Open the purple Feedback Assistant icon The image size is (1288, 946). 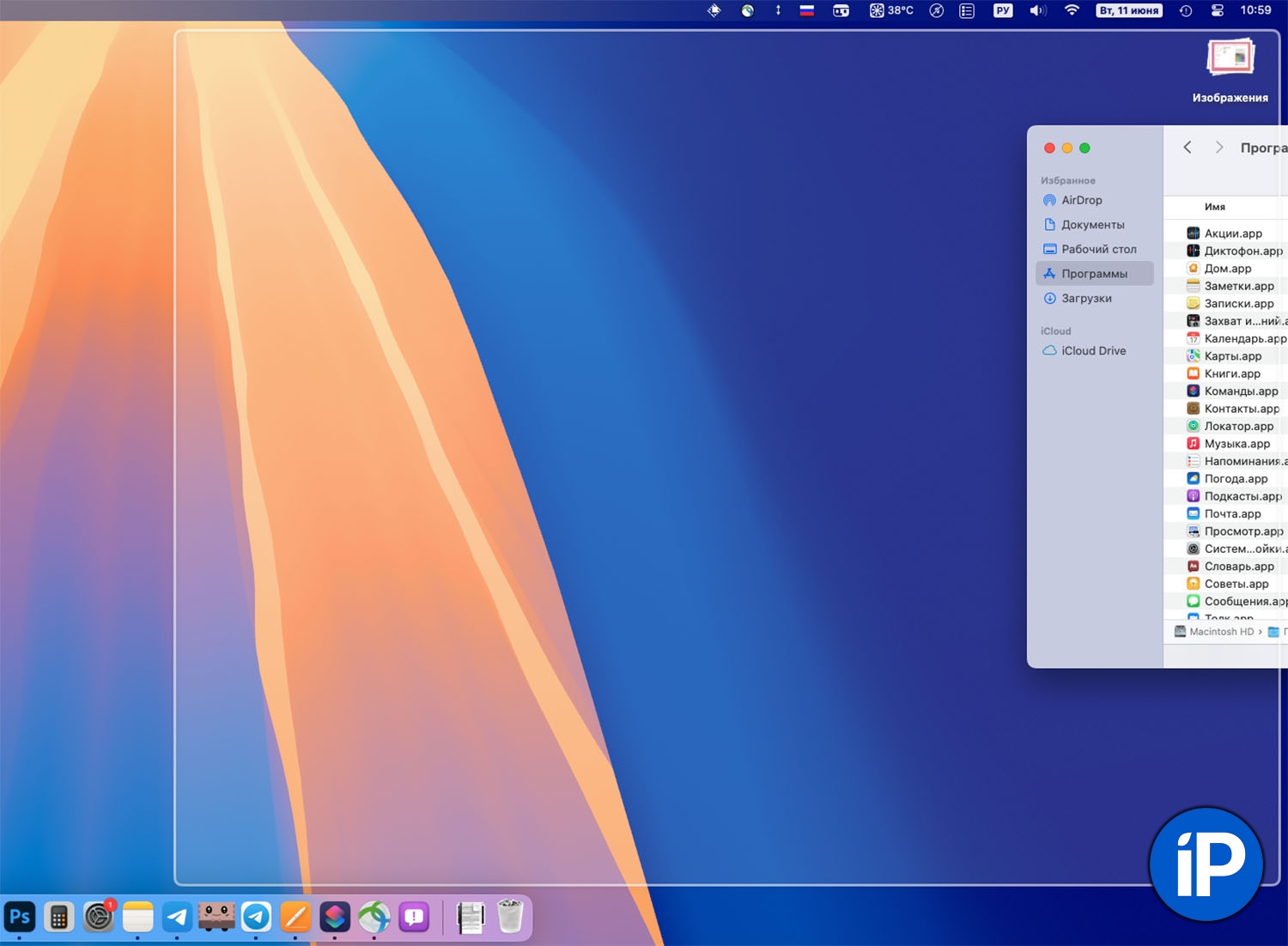tap(414, 917)
